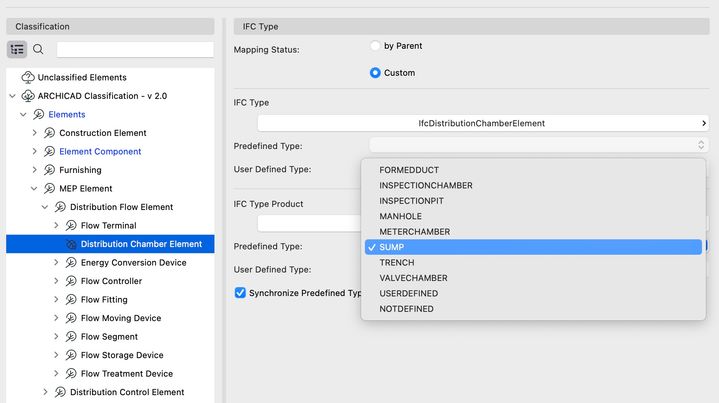Select the Custom mapping radio button
Image resolution: width=719 pixels, height=403 pixels.
pos(375,73)
